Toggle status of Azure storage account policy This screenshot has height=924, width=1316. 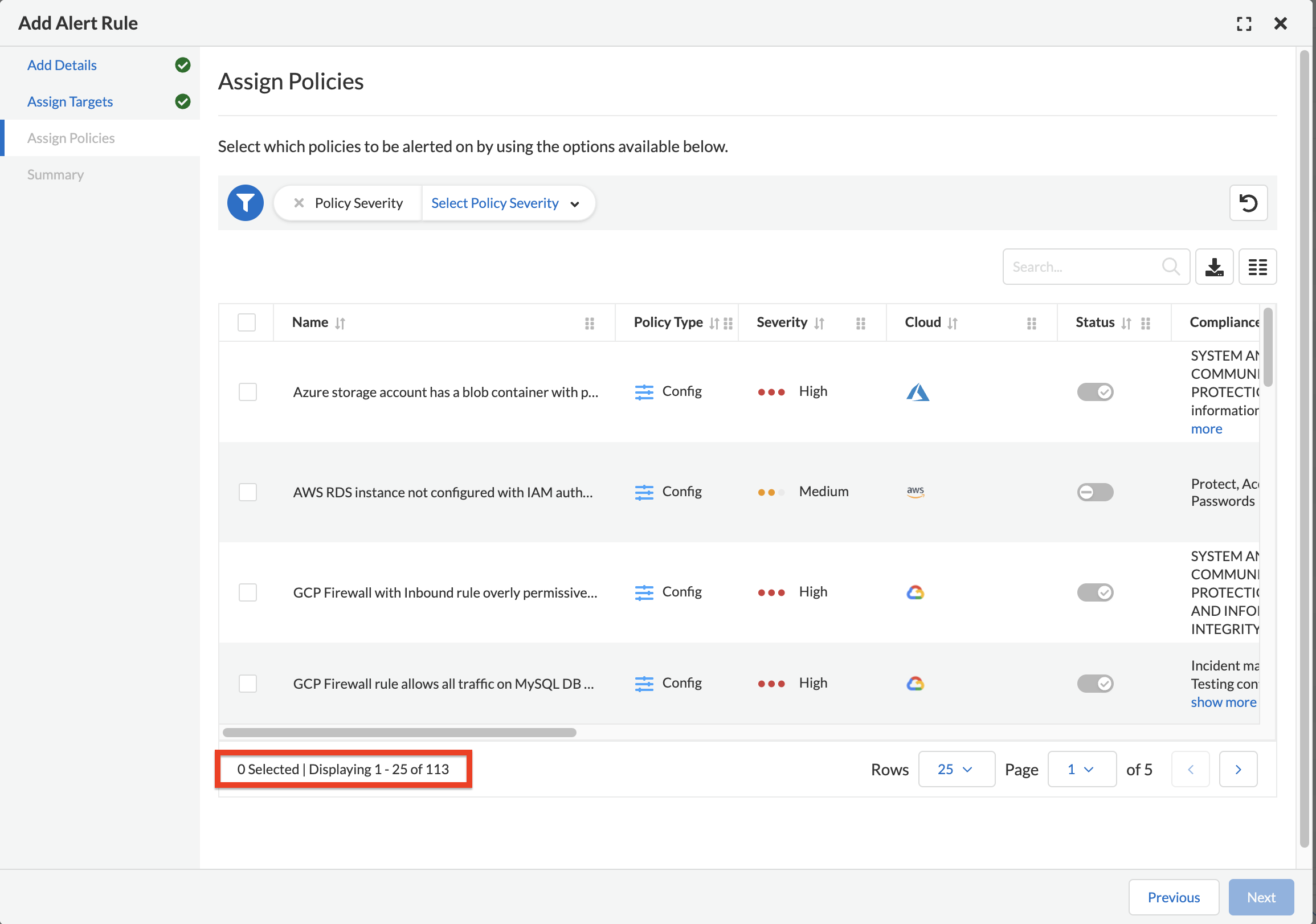tap(1095, 392)
